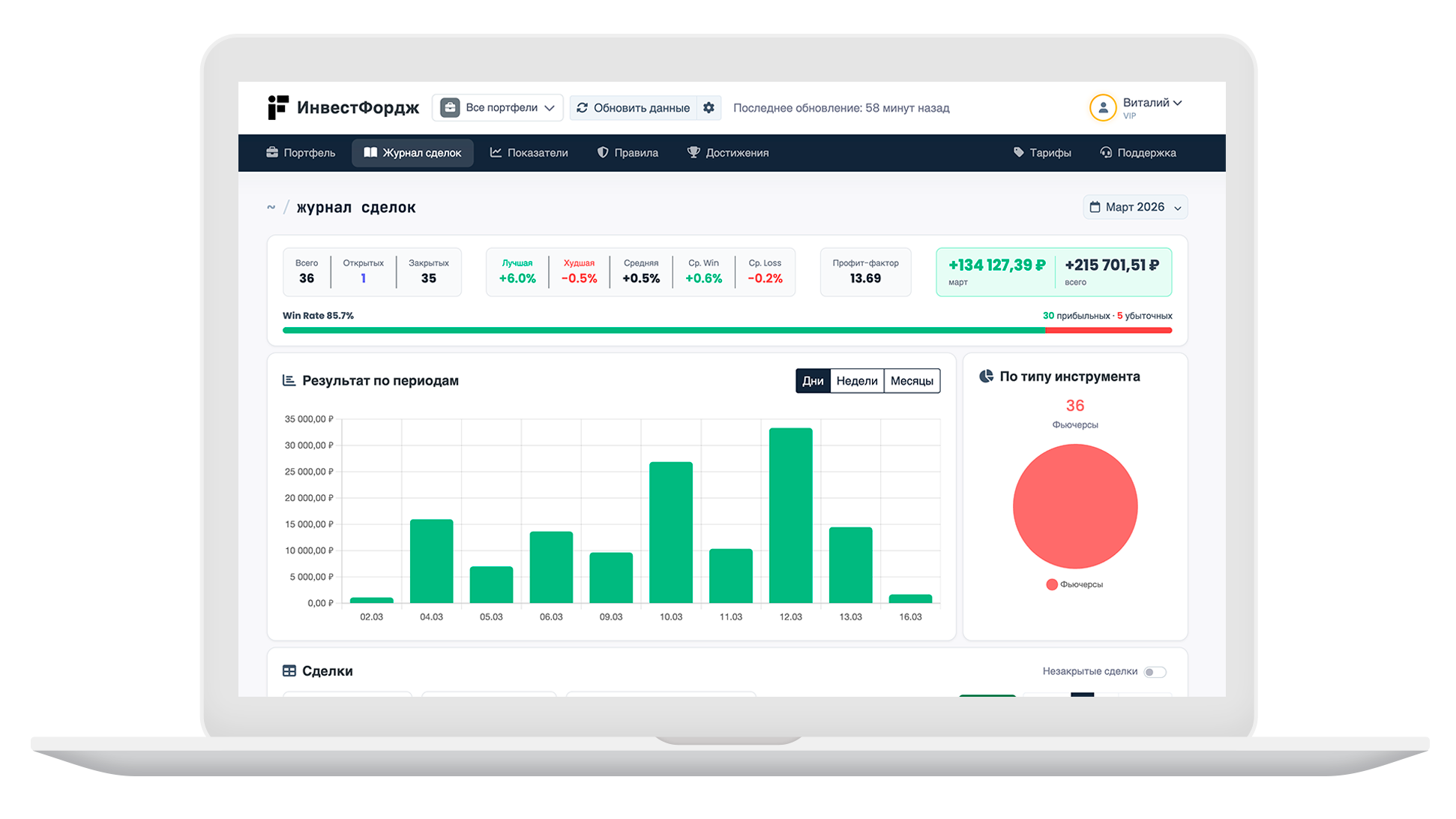Click the settings gear beside Обновить данные
1456x819 pixels.
tap(709, 107)
